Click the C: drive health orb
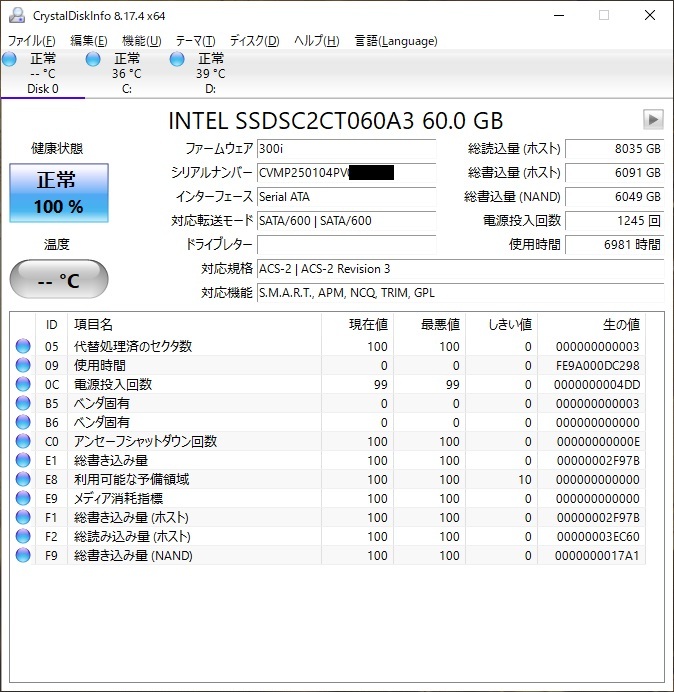 tap(93, 59)
